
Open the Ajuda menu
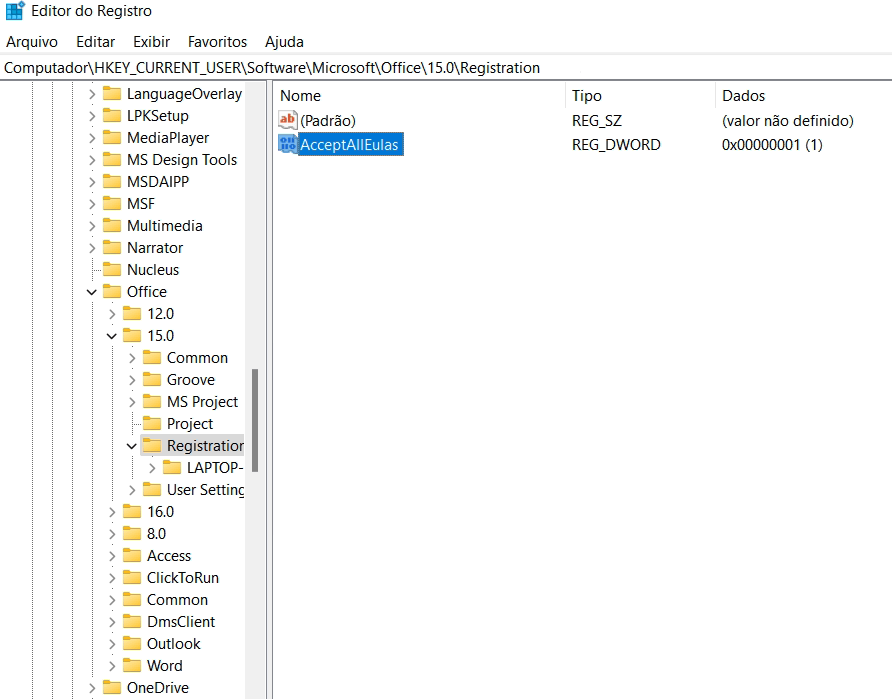pos(284,42)
